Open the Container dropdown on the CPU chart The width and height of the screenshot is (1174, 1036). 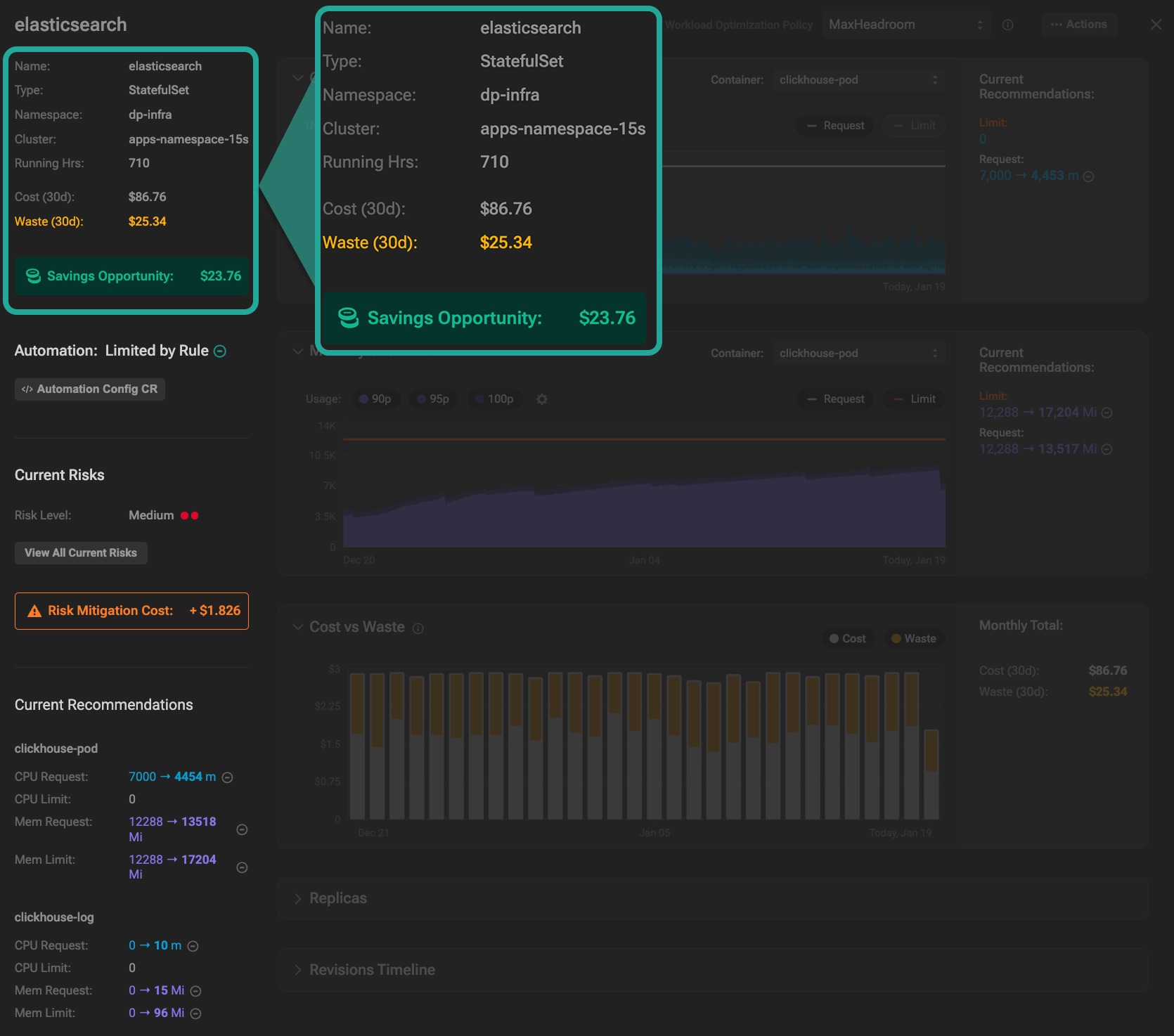[859, 80]
